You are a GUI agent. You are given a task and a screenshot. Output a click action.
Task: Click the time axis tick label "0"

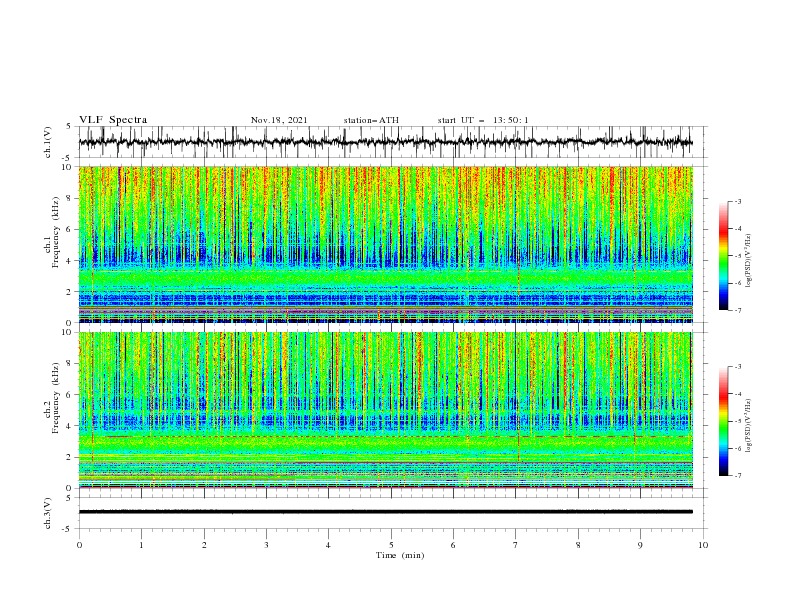[79, 545]
